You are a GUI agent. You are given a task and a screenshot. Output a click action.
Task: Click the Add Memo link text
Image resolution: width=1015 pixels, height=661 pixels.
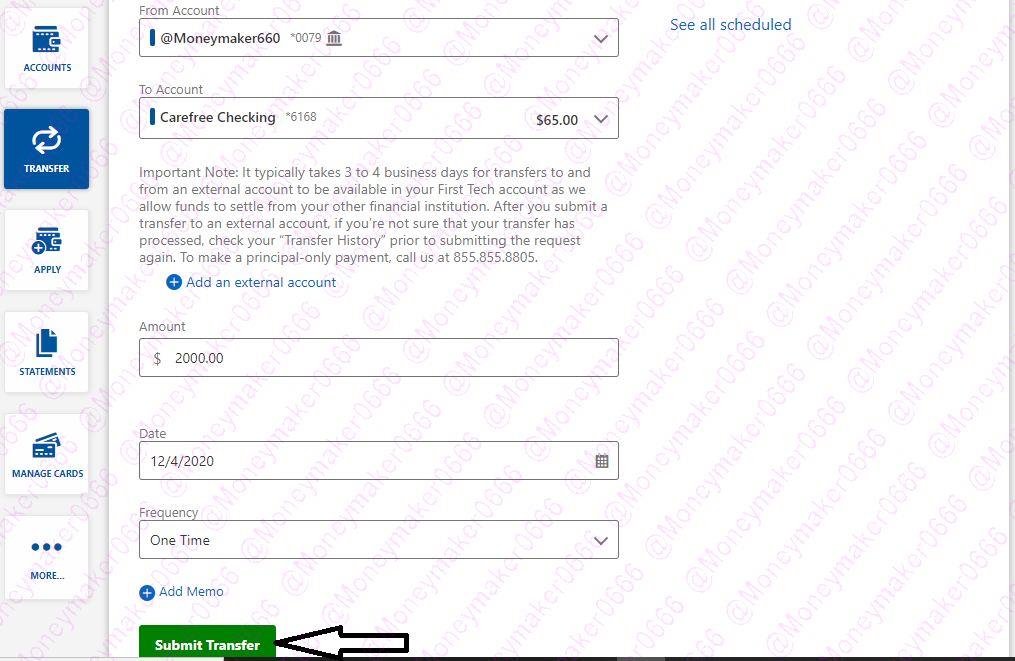click(191, 592)
